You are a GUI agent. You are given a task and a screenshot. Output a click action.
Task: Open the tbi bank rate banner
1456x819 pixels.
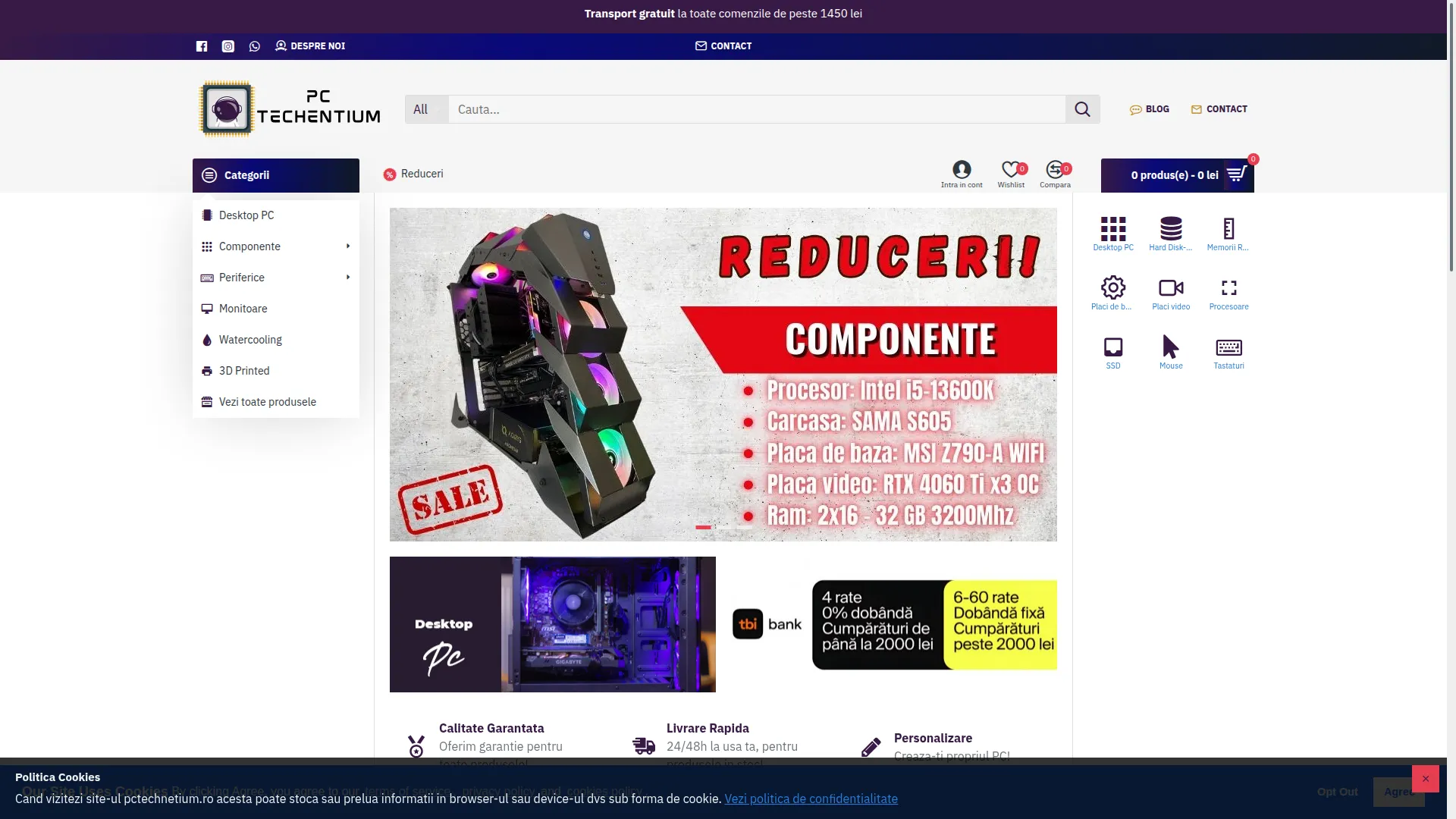(894, 624)
